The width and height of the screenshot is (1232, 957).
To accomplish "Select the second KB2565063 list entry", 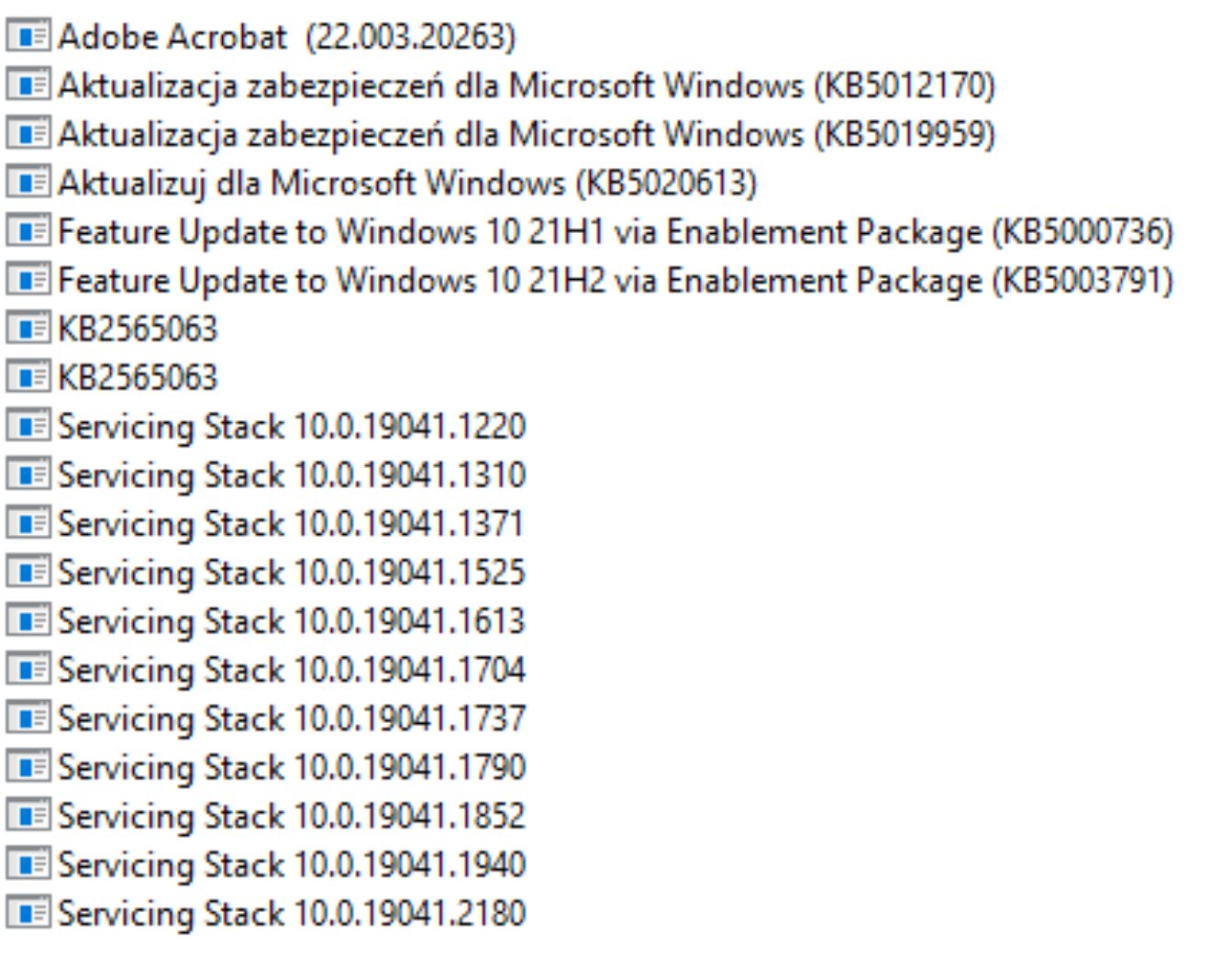I will click(x=112, y=377).
